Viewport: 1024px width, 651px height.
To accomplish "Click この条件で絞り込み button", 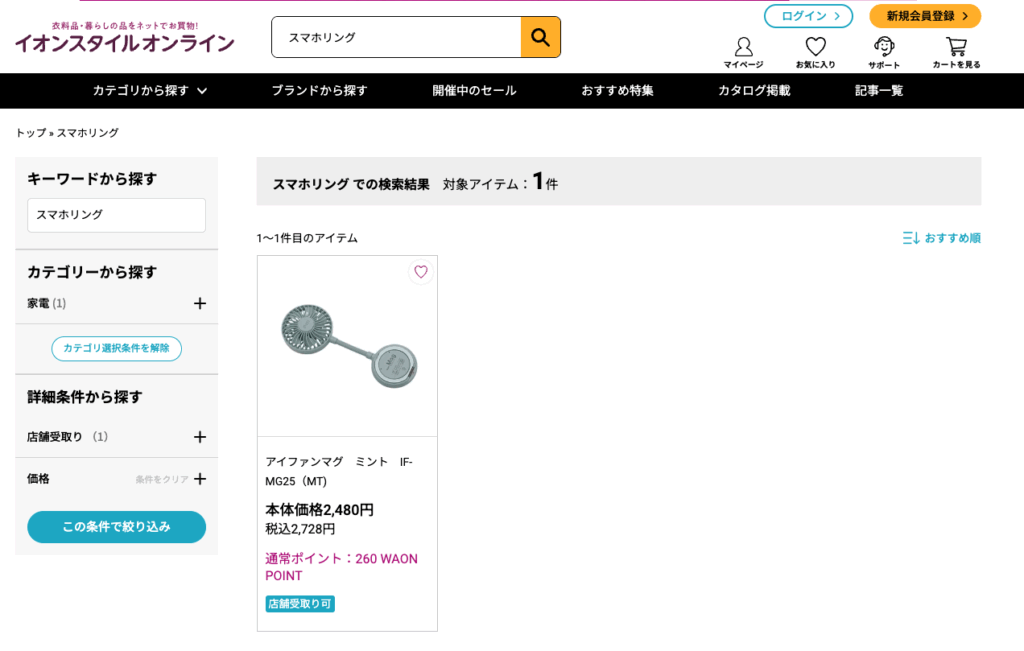I will (116, 527).
